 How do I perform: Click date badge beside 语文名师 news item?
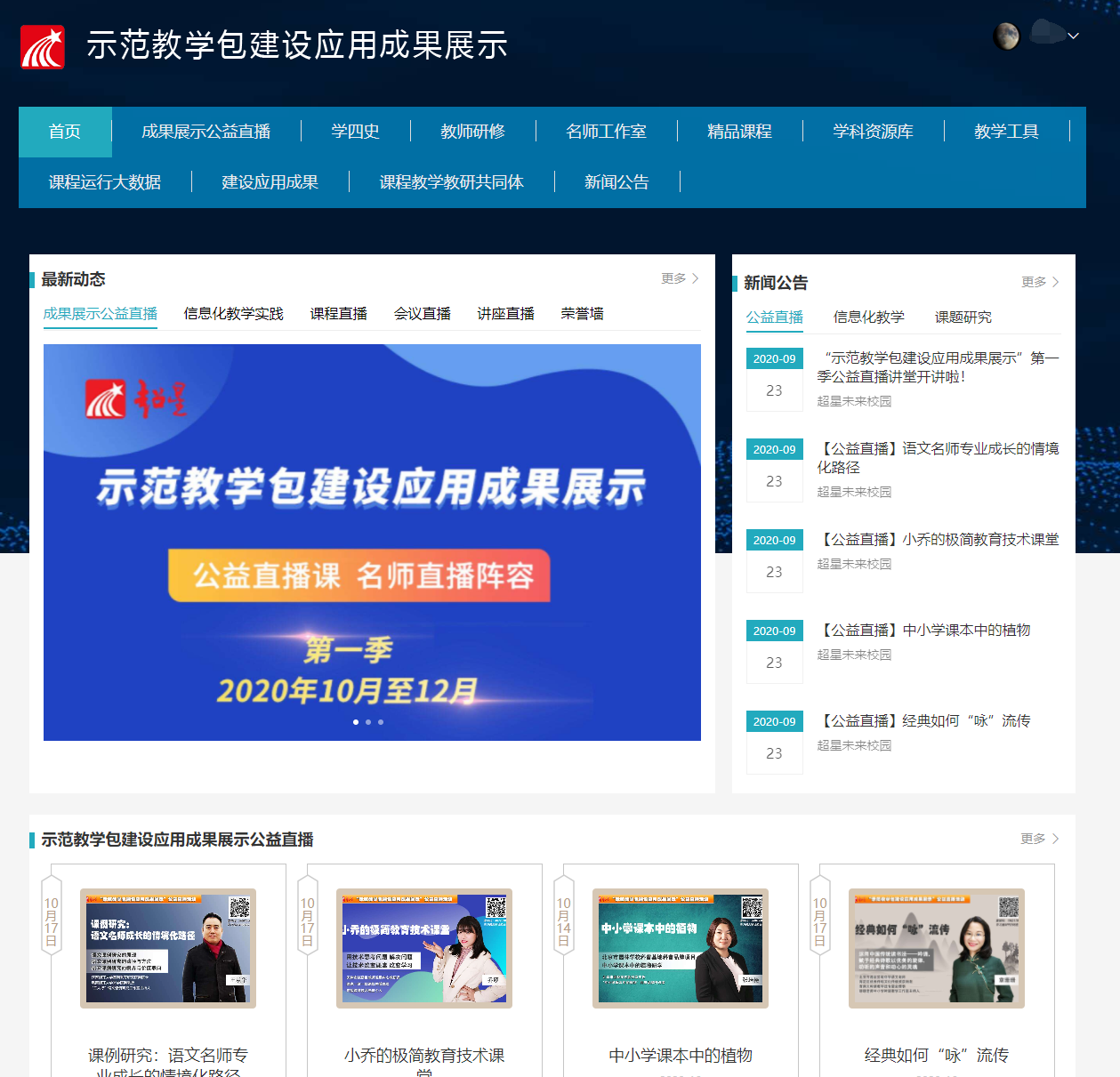[x=775, y=470]
